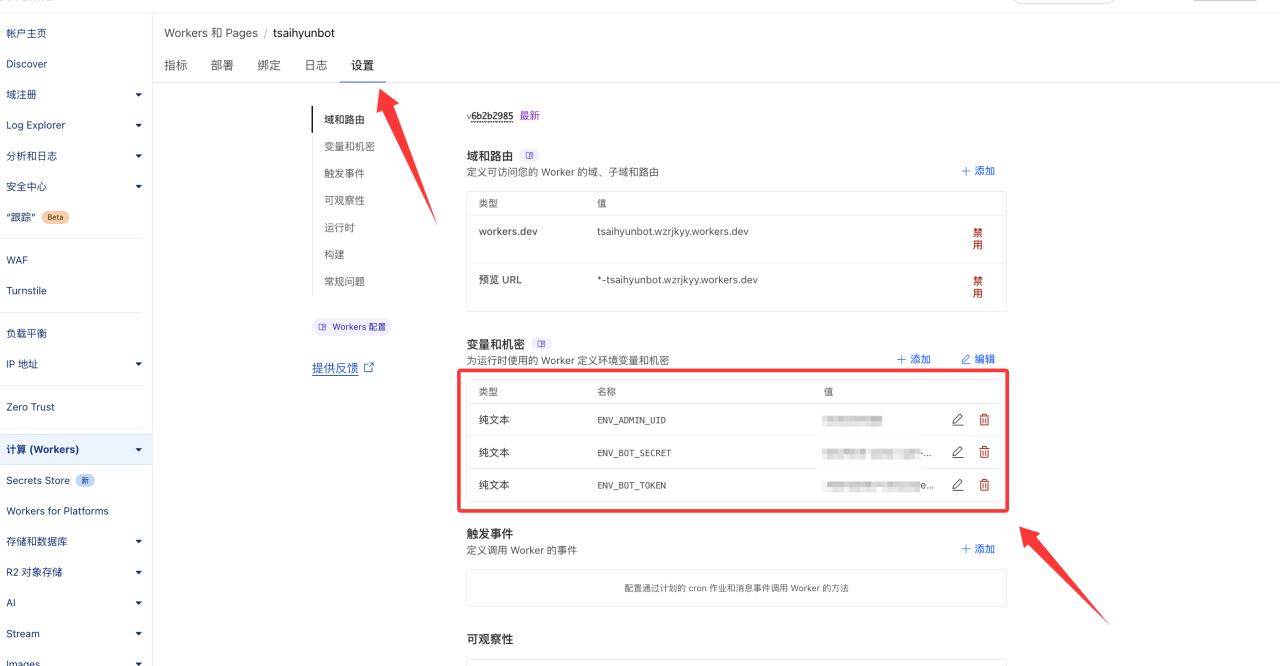Screen dimensions: 1280x666
Task: Disable the workers.dev route
Action: (977, 238)
